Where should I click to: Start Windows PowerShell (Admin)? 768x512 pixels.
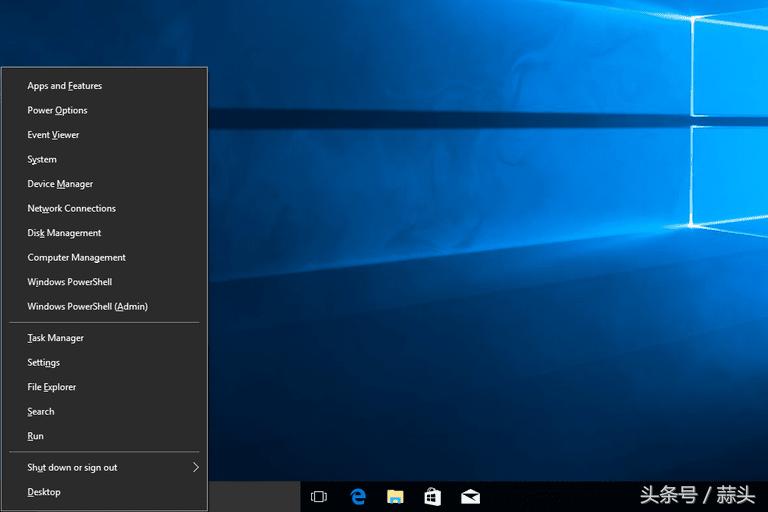(104, 306)
